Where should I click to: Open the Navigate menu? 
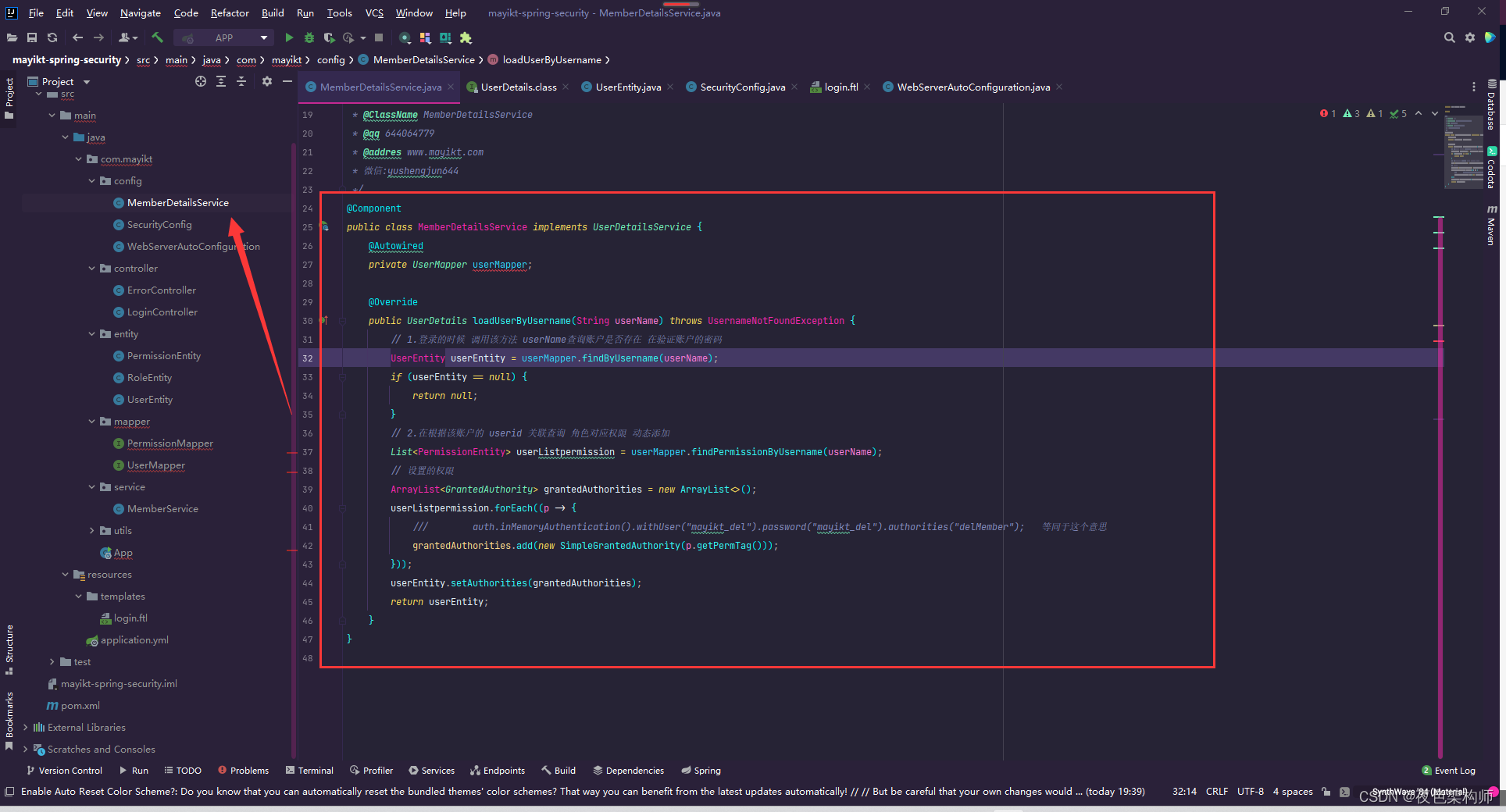(x=141, y=12)
